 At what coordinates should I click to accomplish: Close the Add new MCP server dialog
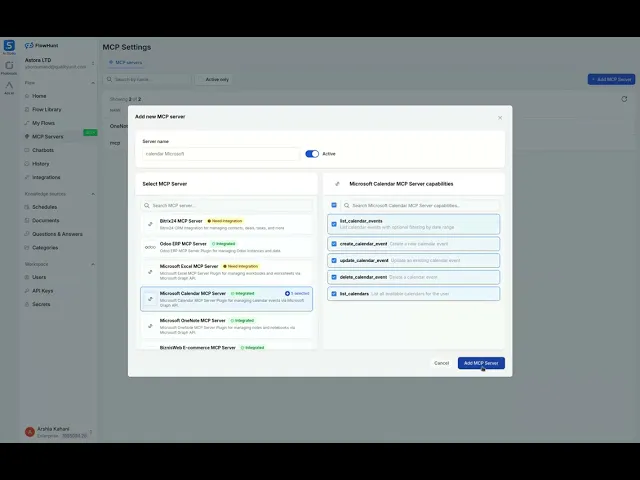(500, 118)
